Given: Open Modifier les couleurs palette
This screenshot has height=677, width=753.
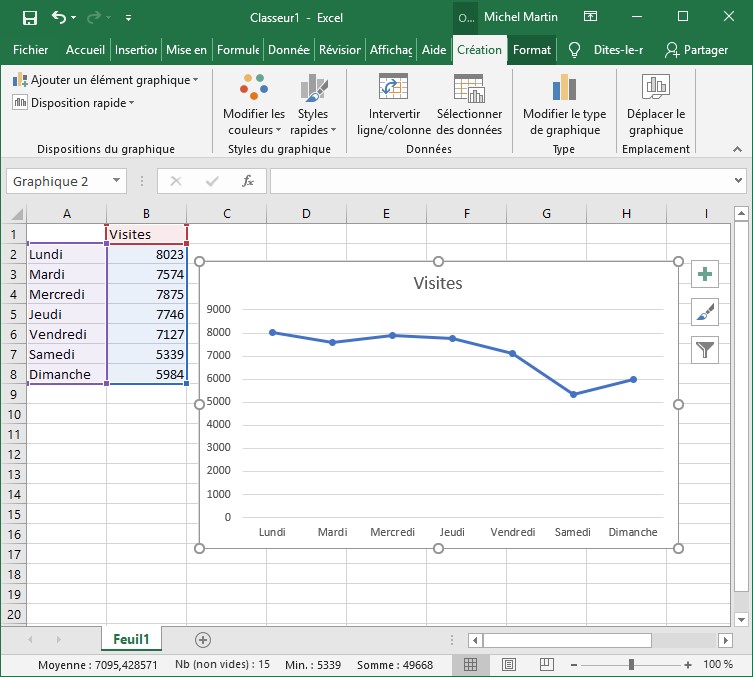Looking at the screenshot, I should coord(254,106).
